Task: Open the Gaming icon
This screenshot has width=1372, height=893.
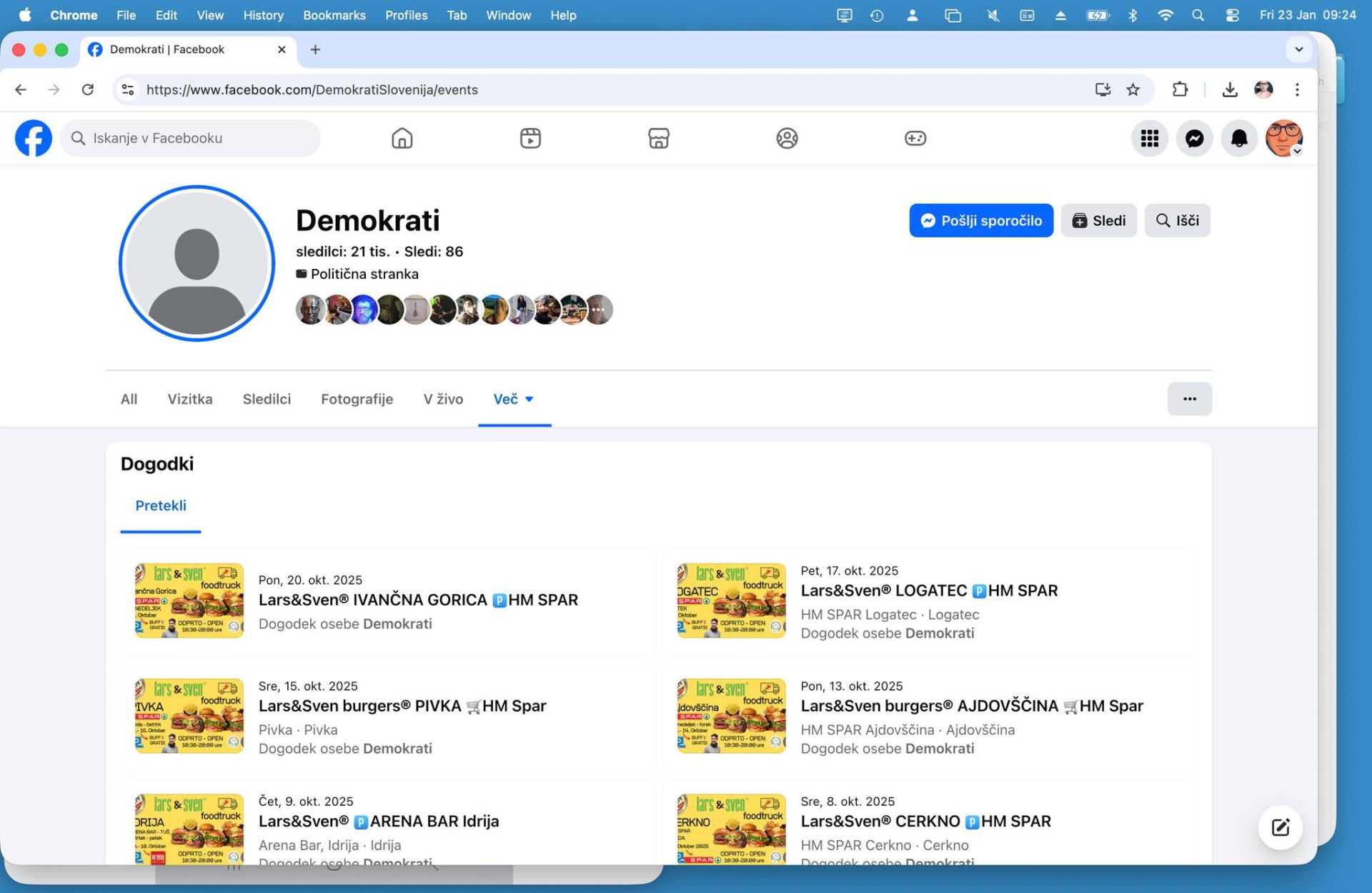Action: (x=915, y=138)
